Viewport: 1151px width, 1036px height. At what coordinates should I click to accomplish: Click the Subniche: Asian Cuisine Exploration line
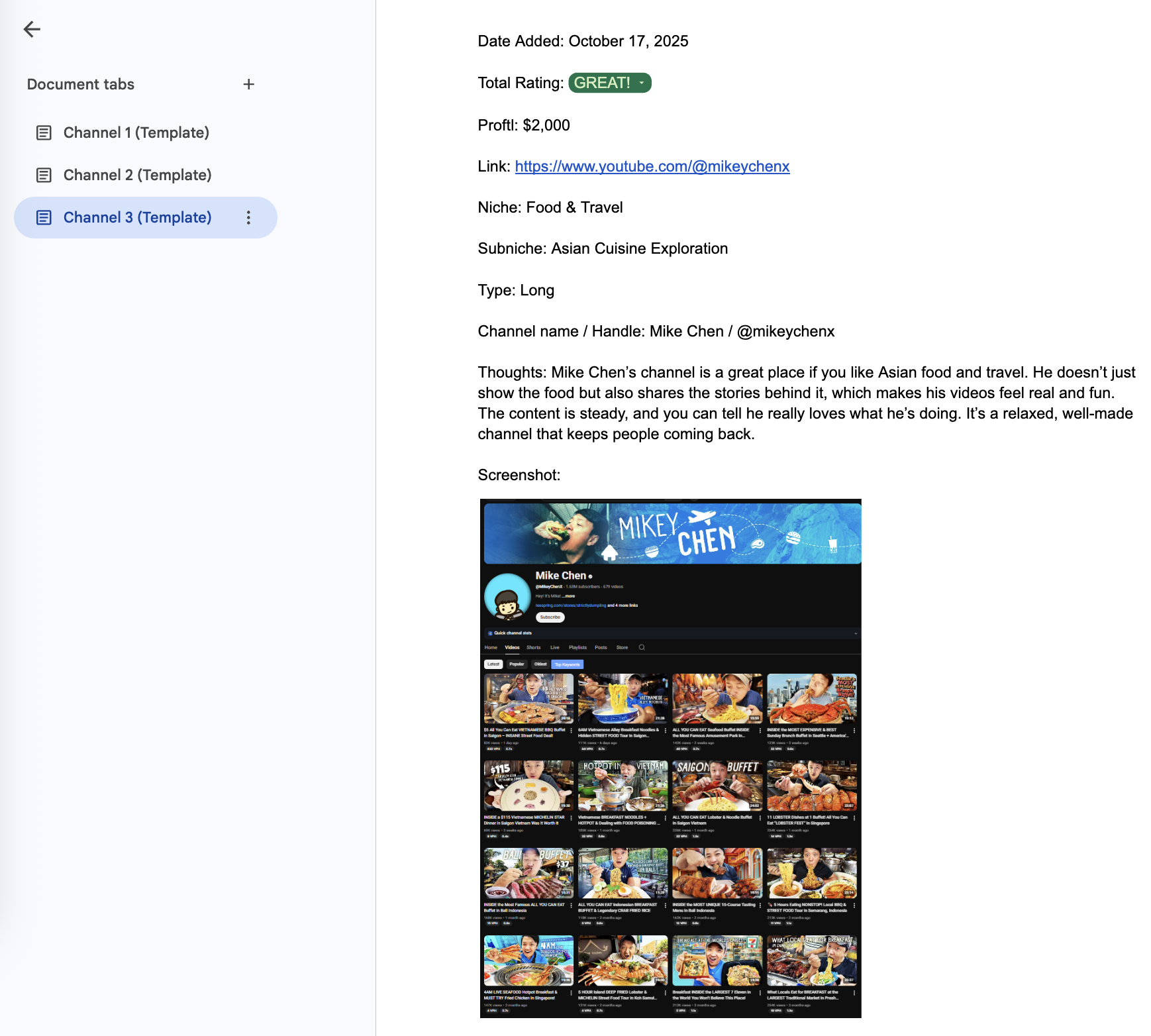click(x=603, y=248)
